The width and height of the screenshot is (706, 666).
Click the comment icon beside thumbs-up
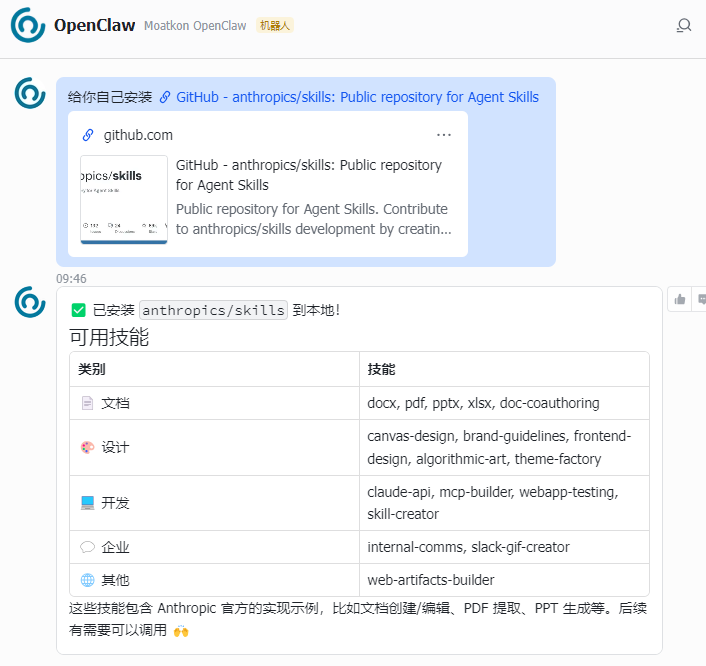pyautogui.click(x=701, y=299)
